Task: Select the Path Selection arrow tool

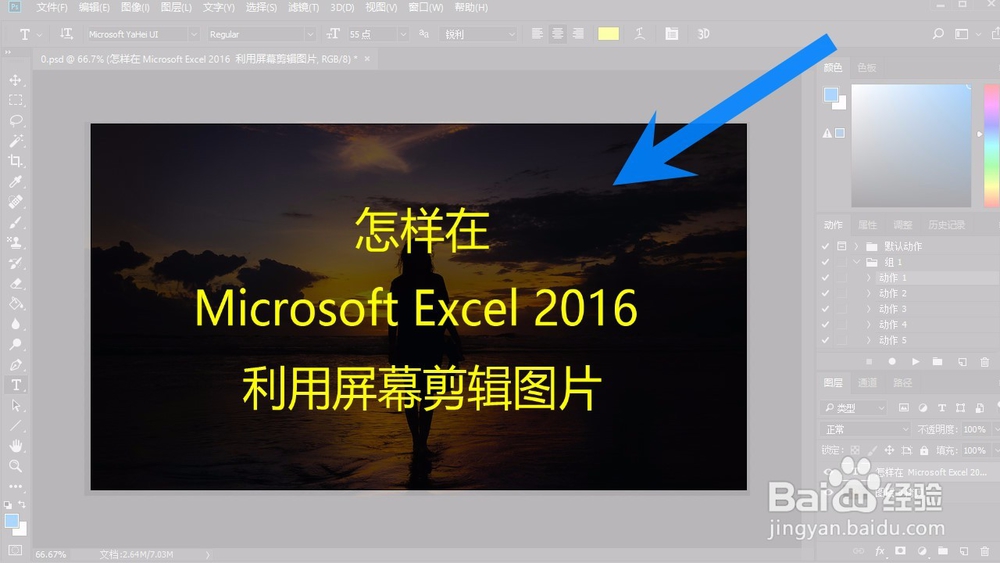Action: click(x=15, y=406)
